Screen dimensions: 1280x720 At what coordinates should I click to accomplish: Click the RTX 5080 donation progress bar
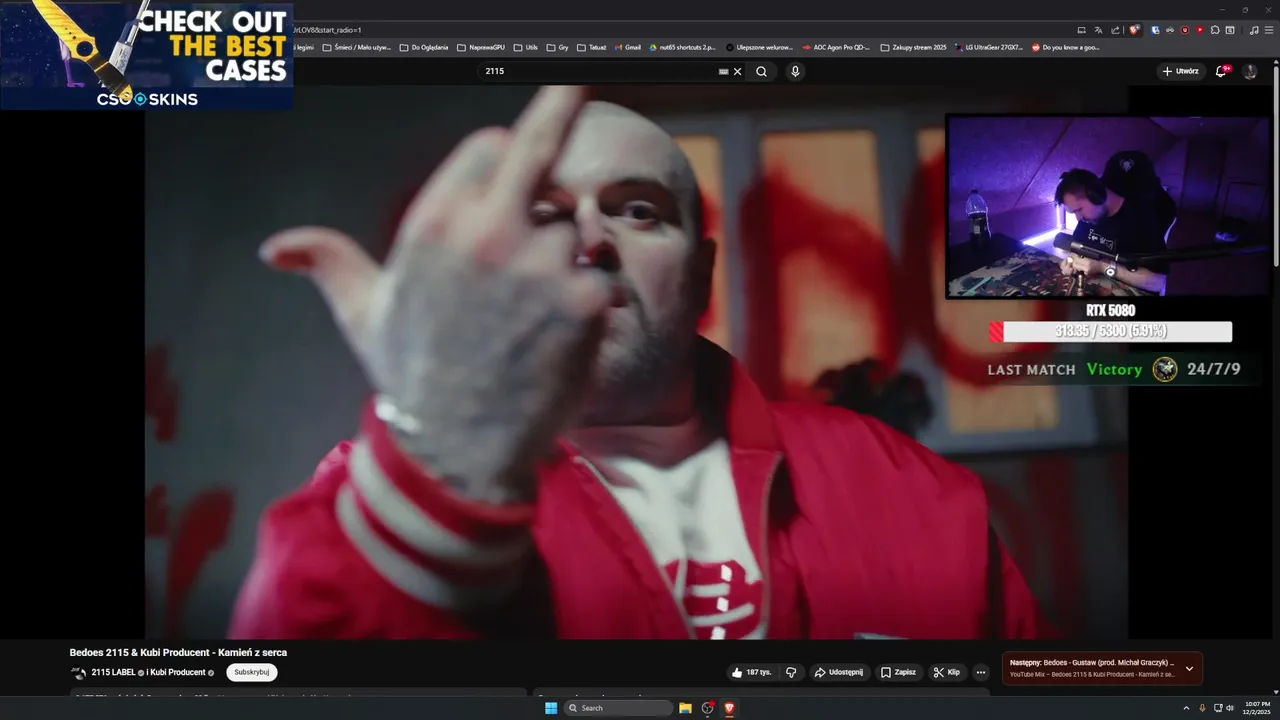click(1110, 331)
